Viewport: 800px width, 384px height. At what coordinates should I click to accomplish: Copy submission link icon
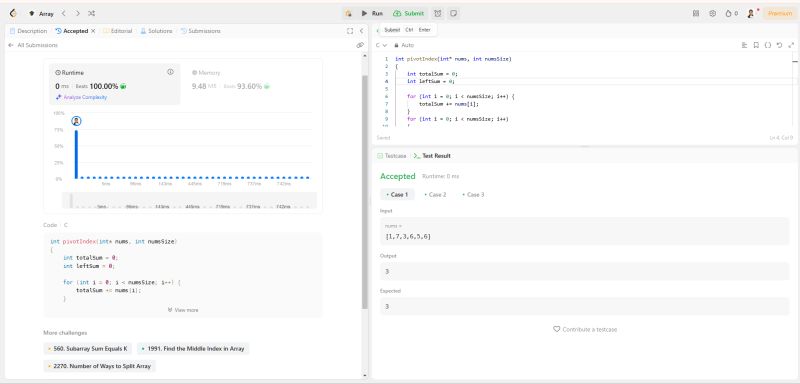360,45
